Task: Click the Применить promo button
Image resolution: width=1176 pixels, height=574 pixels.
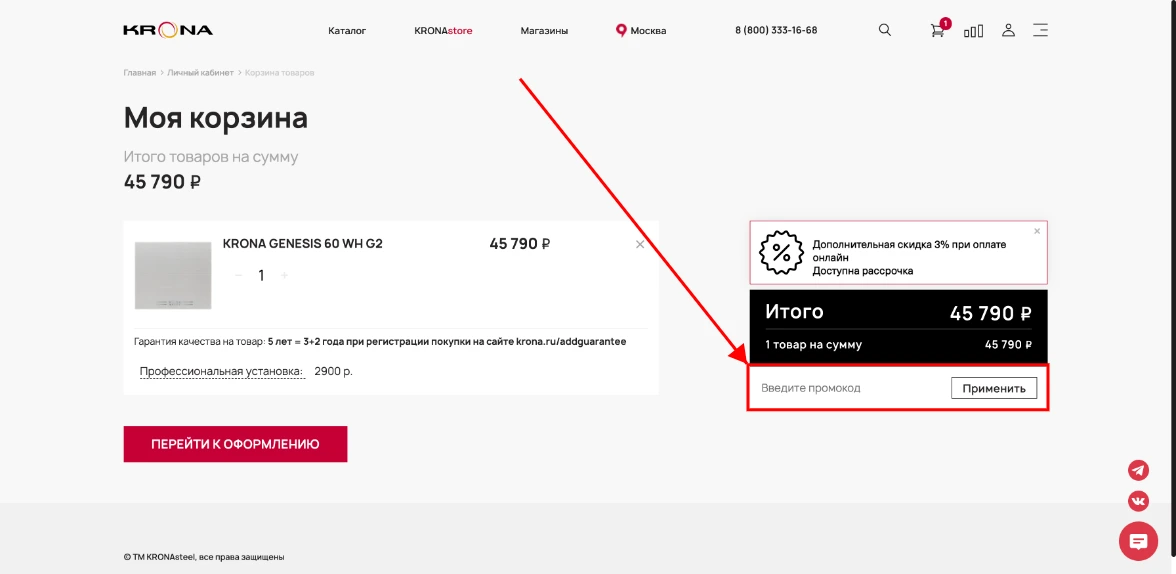Action: click(x=994, y=388)
